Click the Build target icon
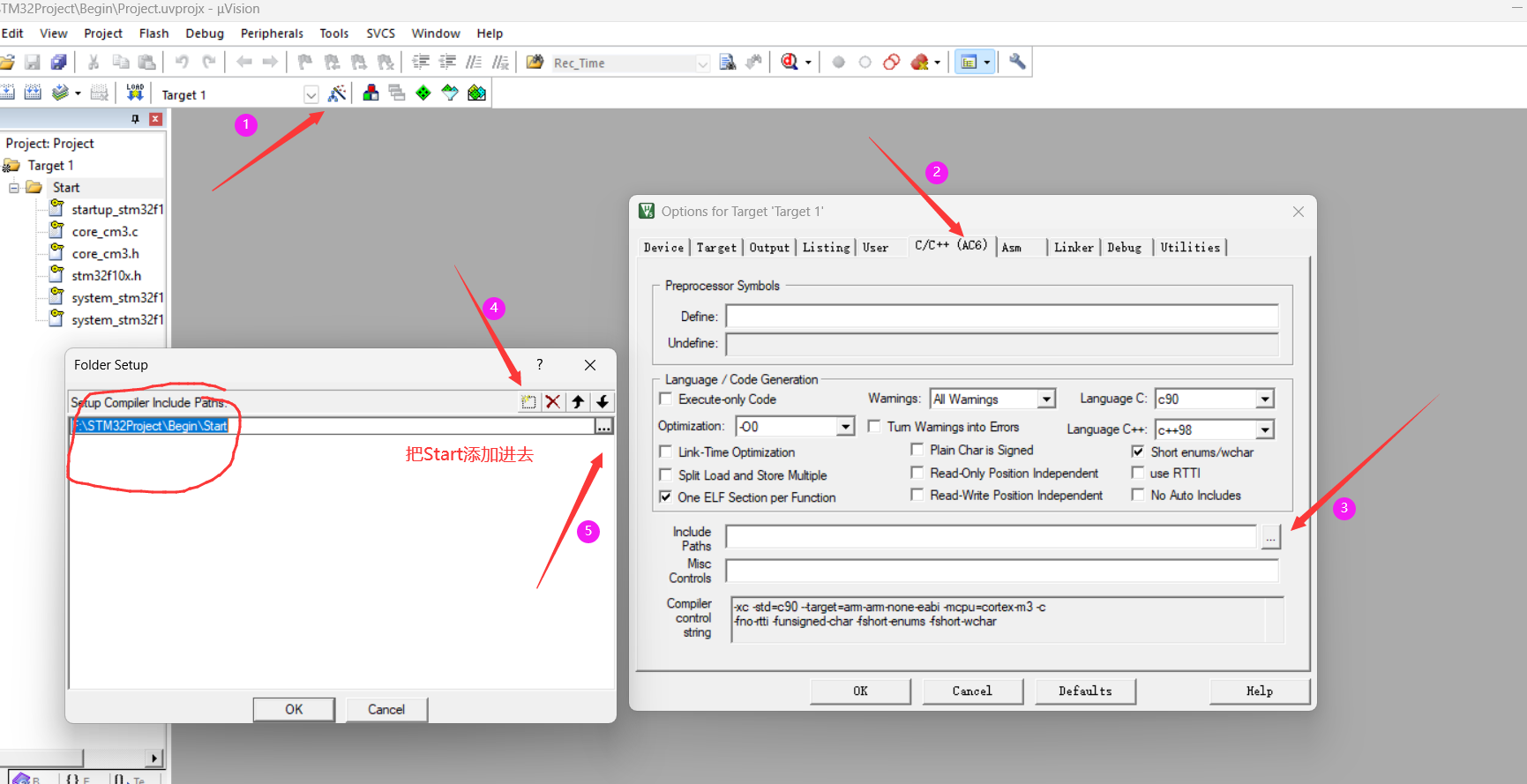Viewport: 1527px width, 784px height. click(x=8, y=93)
